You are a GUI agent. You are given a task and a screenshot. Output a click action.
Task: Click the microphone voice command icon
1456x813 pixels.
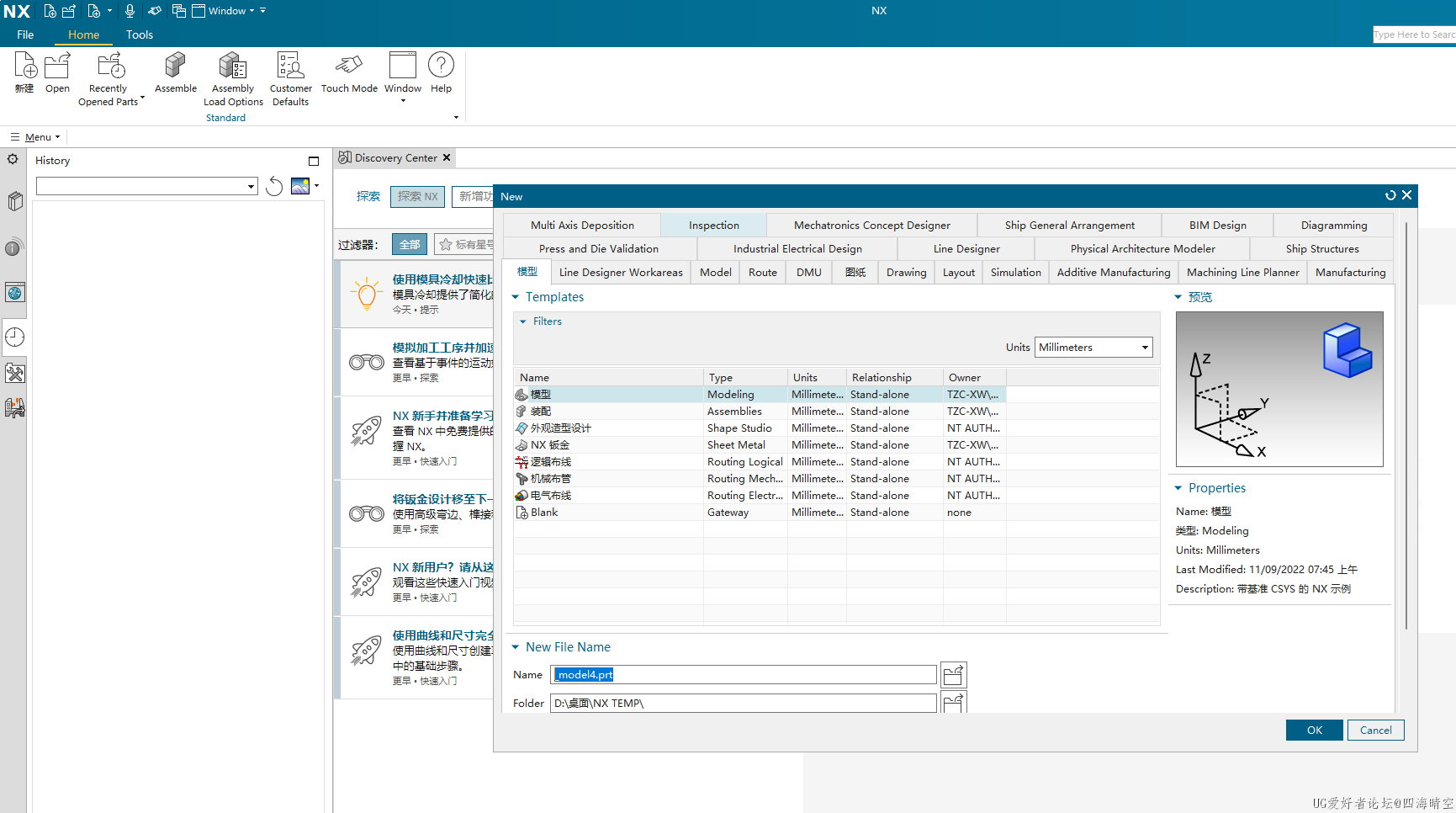click(x=130, y=11)
